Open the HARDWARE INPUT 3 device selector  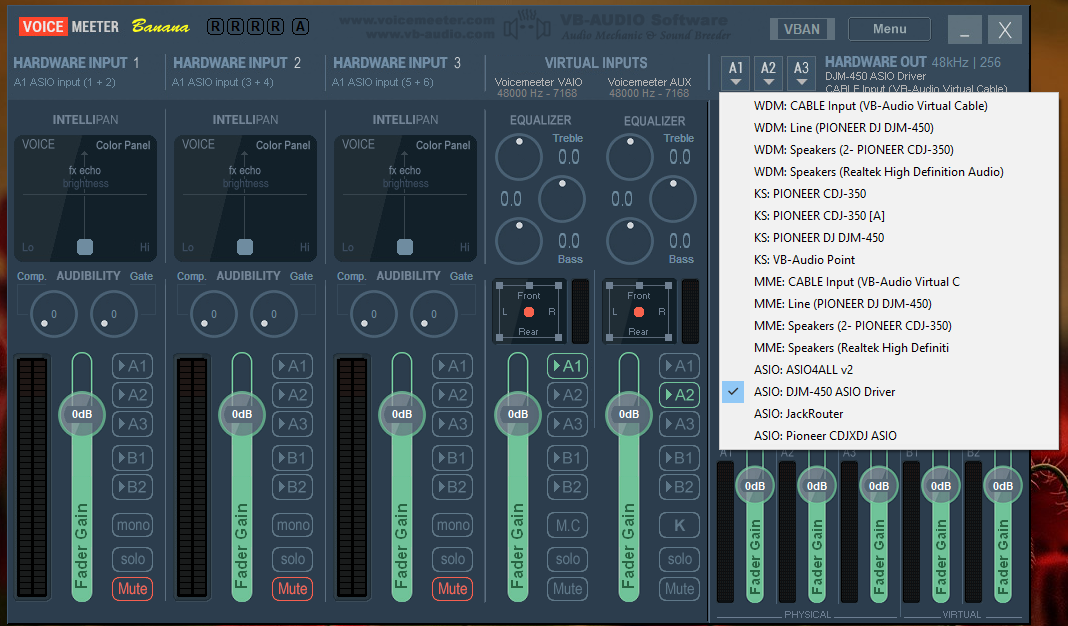coord(397,63)
